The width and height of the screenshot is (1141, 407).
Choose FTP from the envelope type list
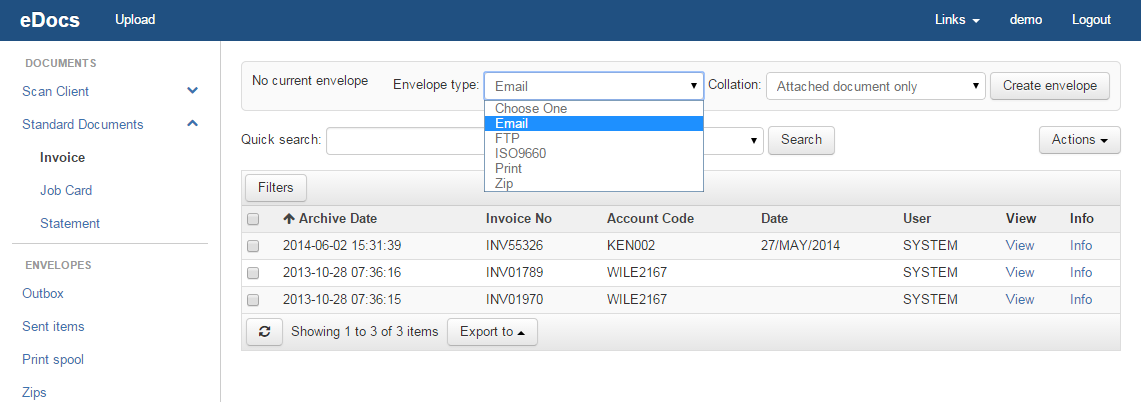point(506,138)
